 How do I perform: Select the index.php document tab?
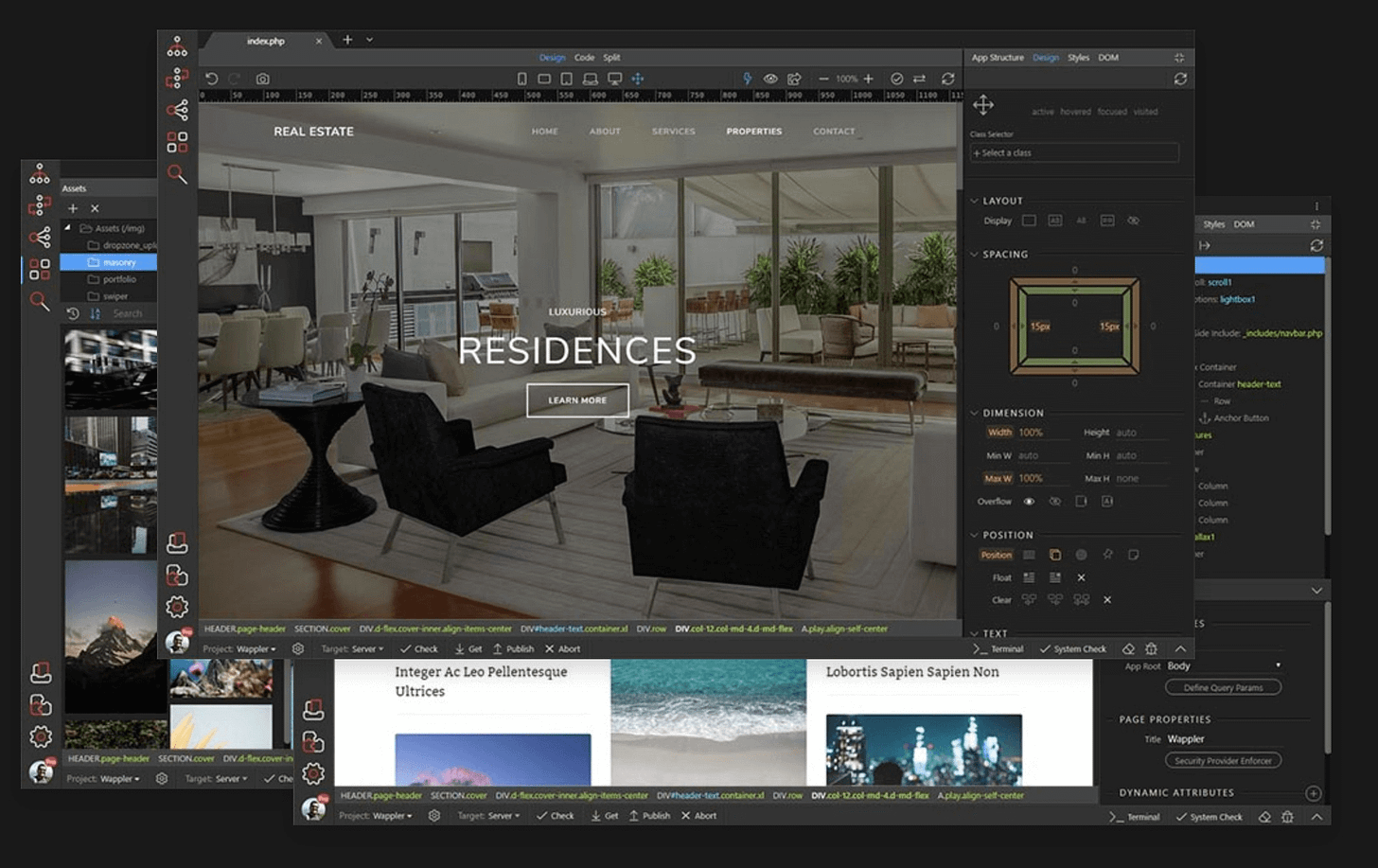(266, 41)
